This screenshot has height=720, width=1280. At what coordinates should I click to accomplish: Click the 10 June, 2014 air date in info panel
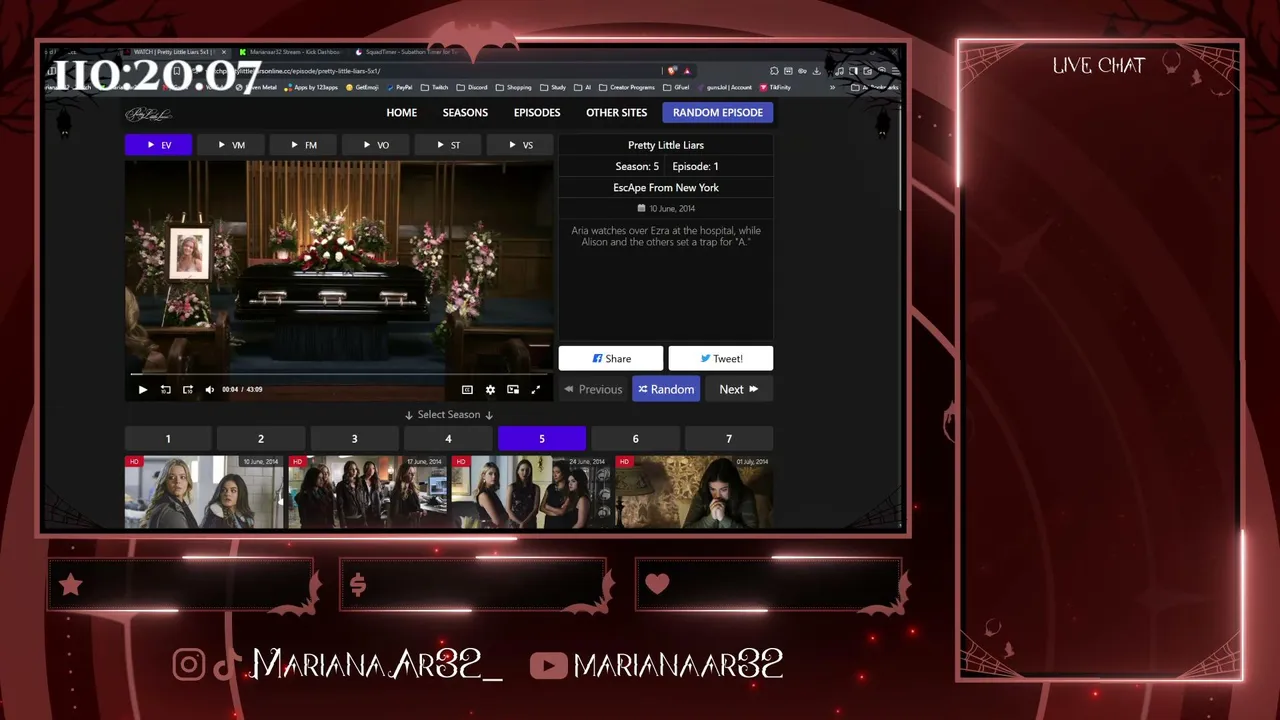(666, 209)
